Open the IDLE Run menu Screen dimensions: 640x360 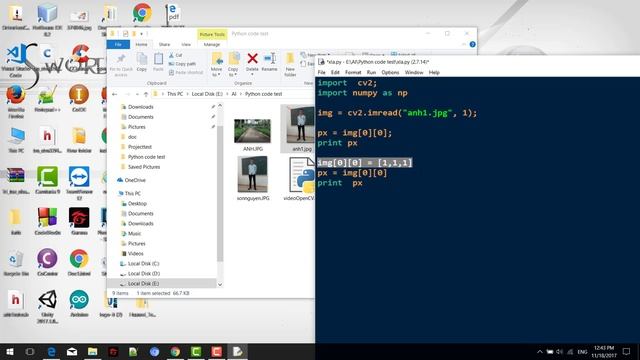371,72
